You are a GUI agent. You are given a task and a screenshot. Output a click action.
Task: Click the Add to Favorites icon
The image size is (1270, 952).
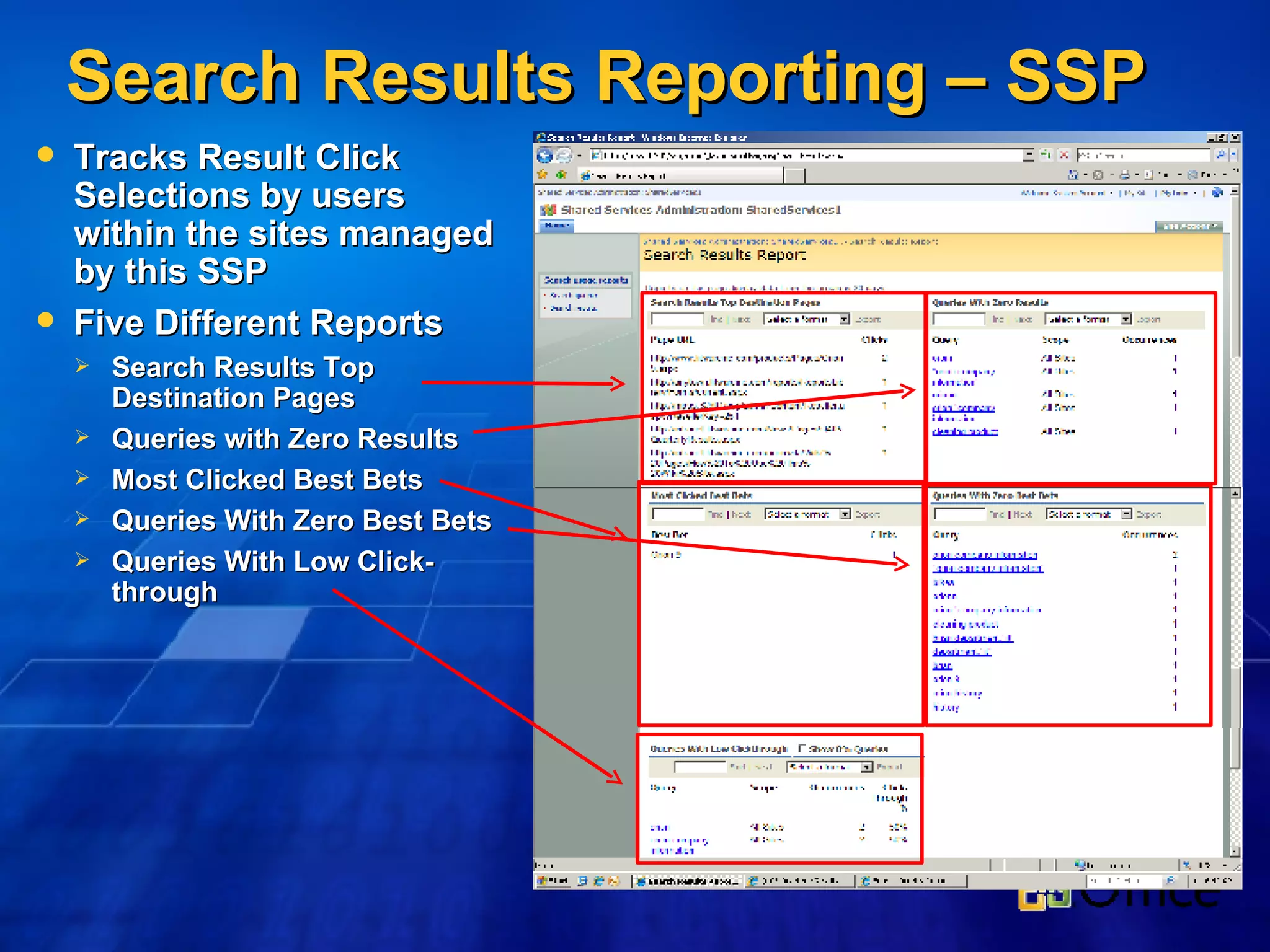click(561, 175)
